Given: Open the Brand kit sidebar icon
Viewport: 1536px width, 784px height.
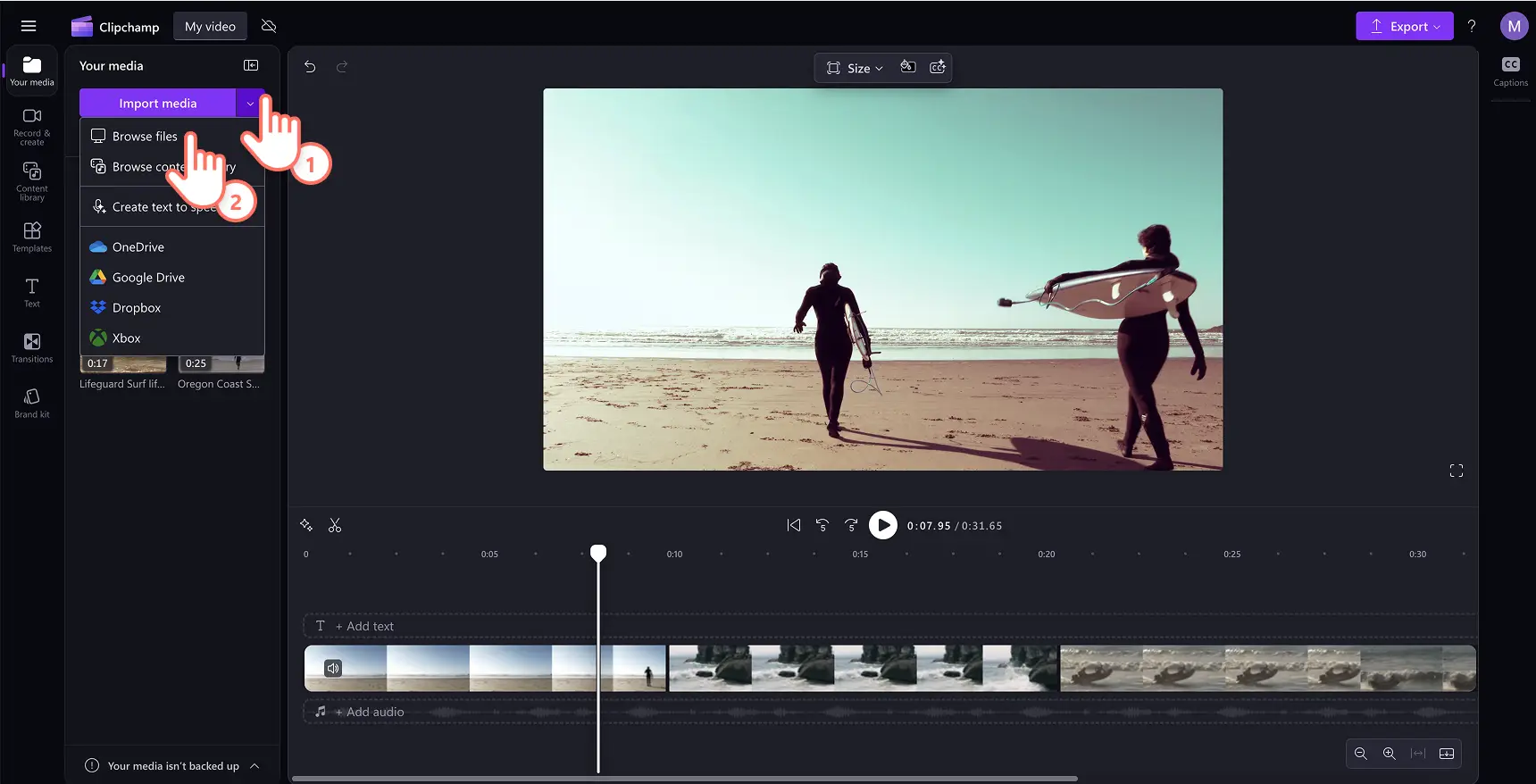Looking at the screenshot, I should [32, 403].
